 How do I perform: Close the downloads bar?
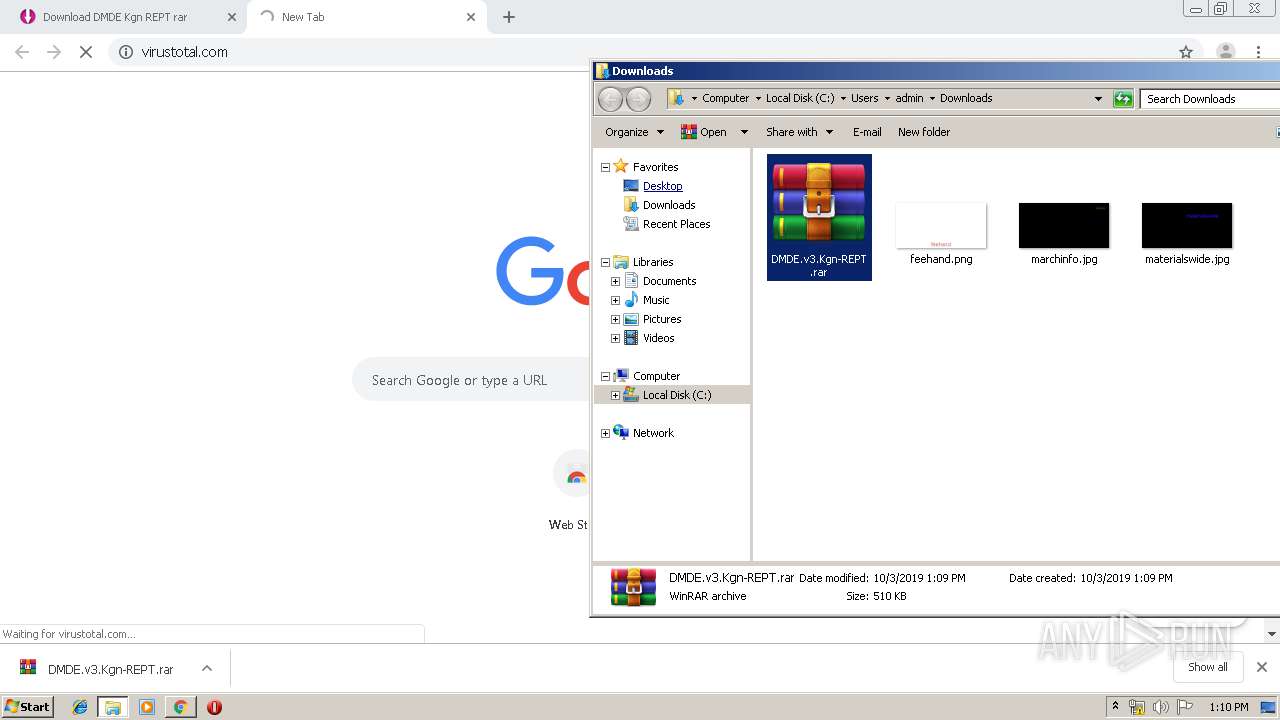pos(1262,667)
